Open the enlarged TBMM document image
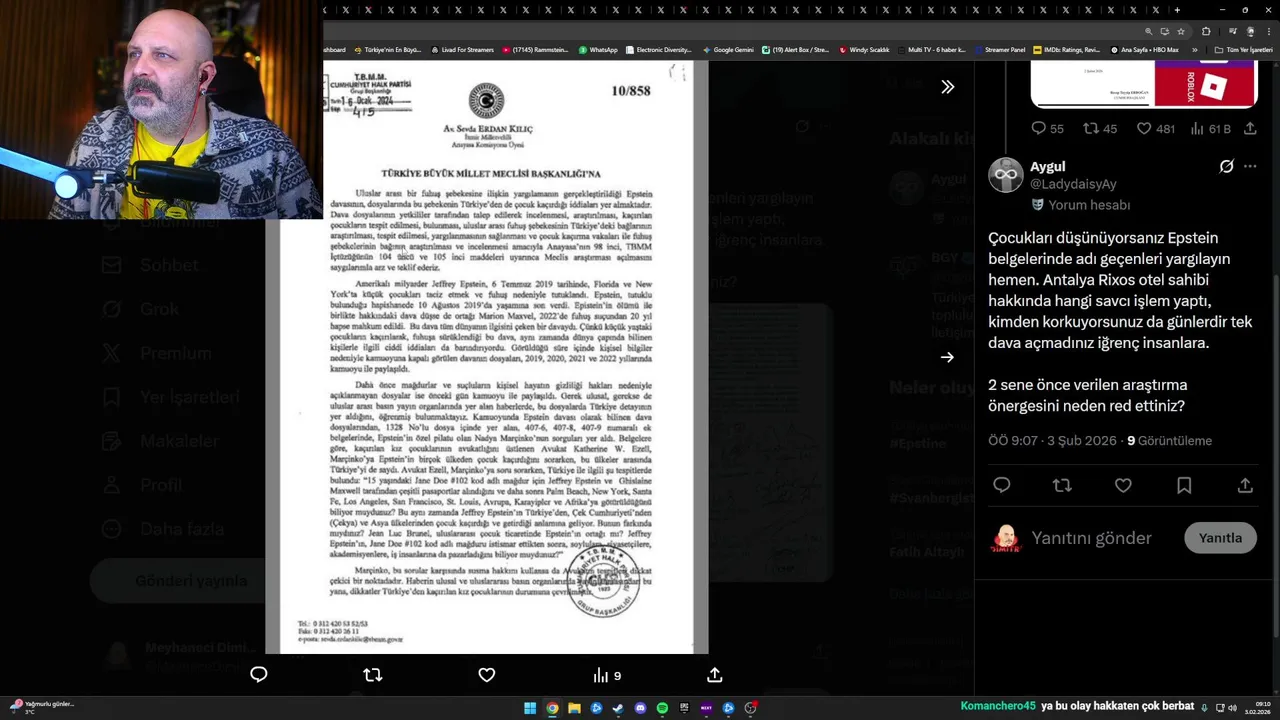1280x720 pixels. [x=487, y=357]
